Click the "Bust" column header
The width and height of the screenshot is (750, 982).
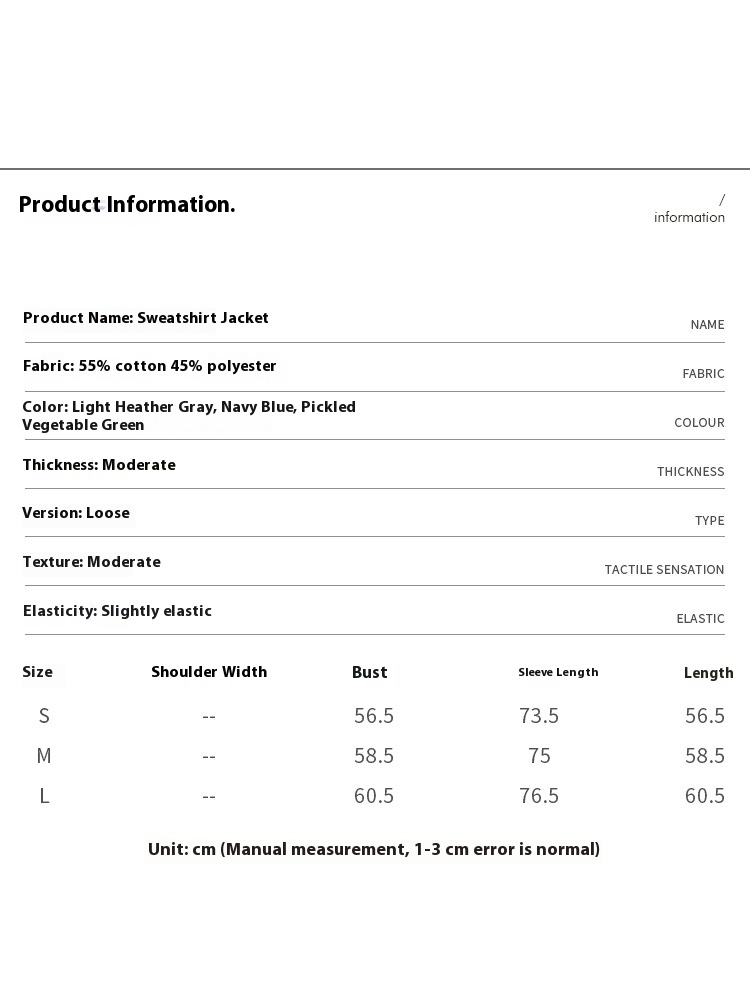coord(369,673)
